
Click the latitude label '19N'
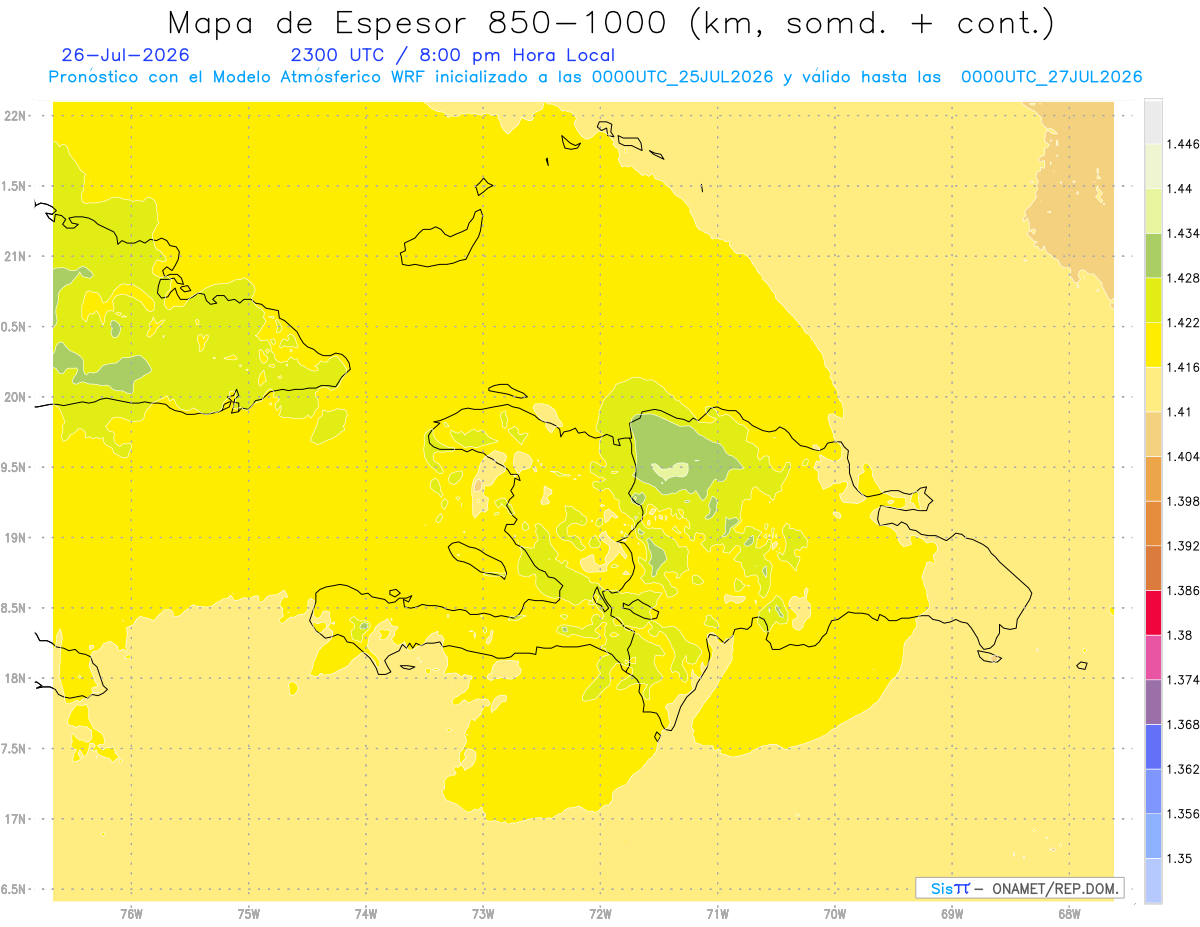coord(15,538)
